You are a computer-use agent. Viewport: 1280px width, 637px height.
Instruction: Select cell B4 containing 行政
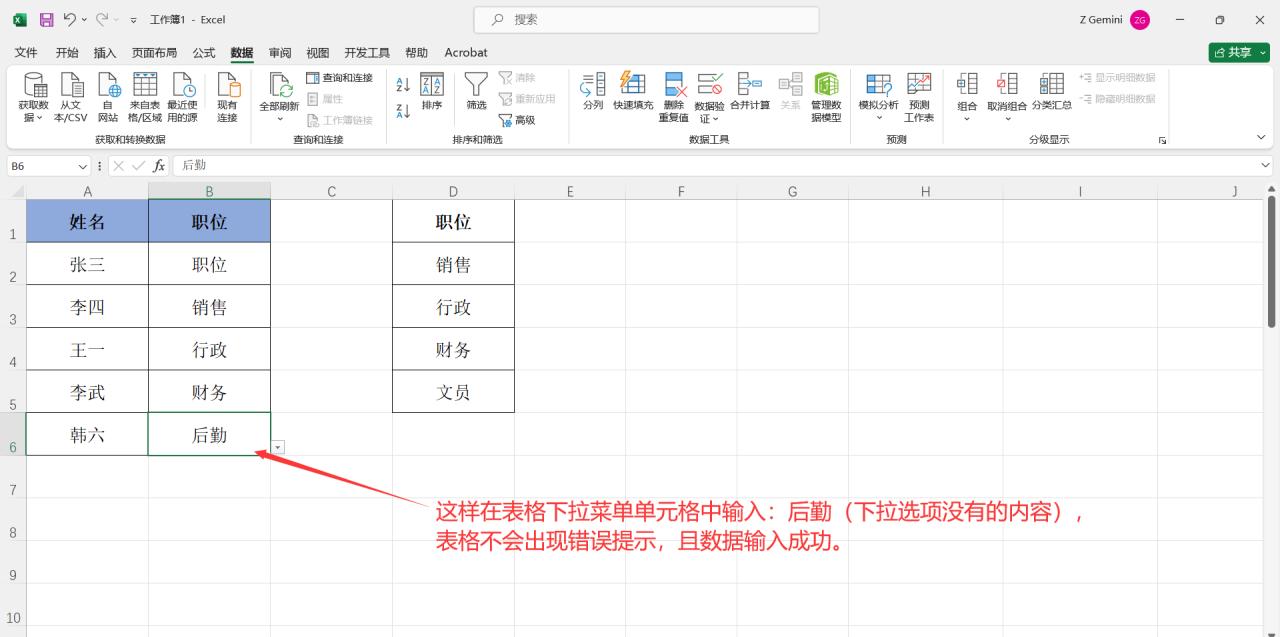pos(209,349)
